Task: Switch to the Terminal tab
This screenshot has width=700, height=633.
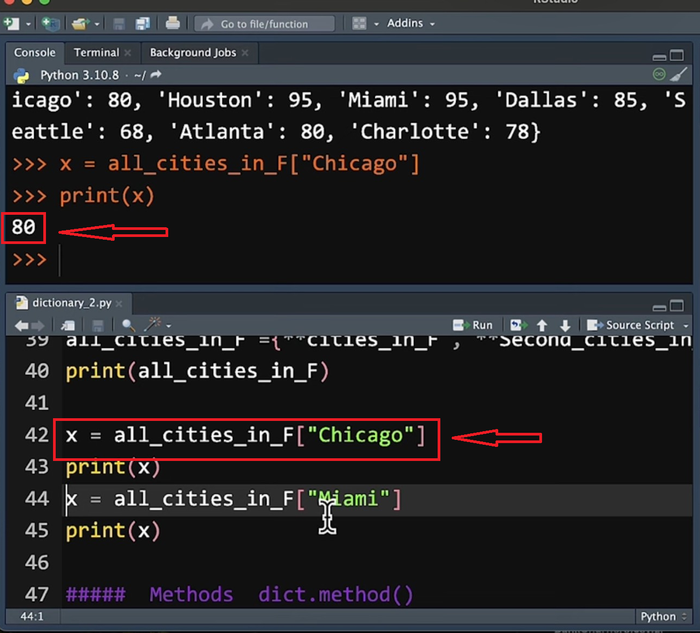Action: coord(96,52)
